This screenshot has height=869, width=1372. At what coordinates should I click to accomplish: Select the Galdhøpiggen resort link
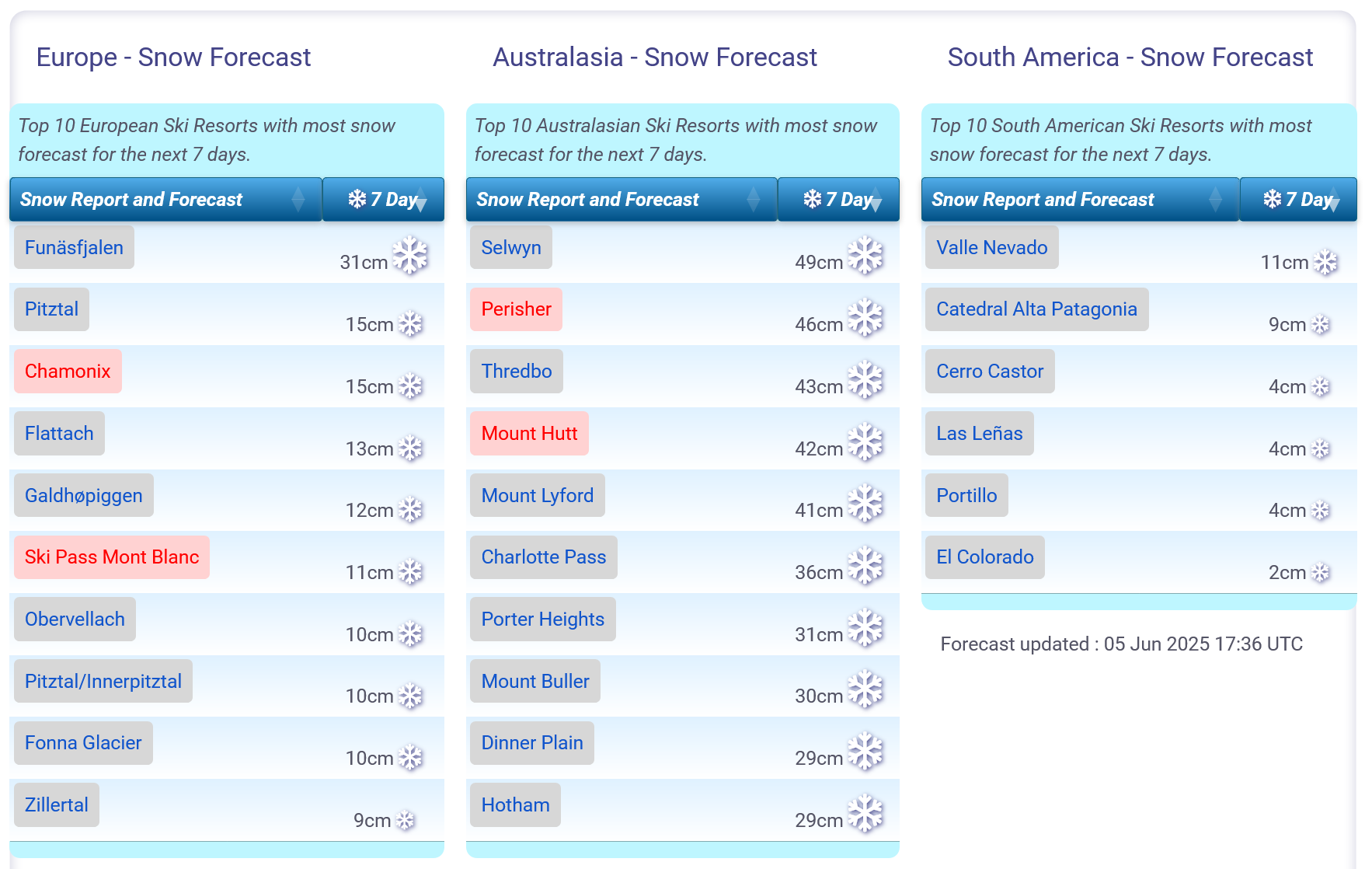[84, 496]
